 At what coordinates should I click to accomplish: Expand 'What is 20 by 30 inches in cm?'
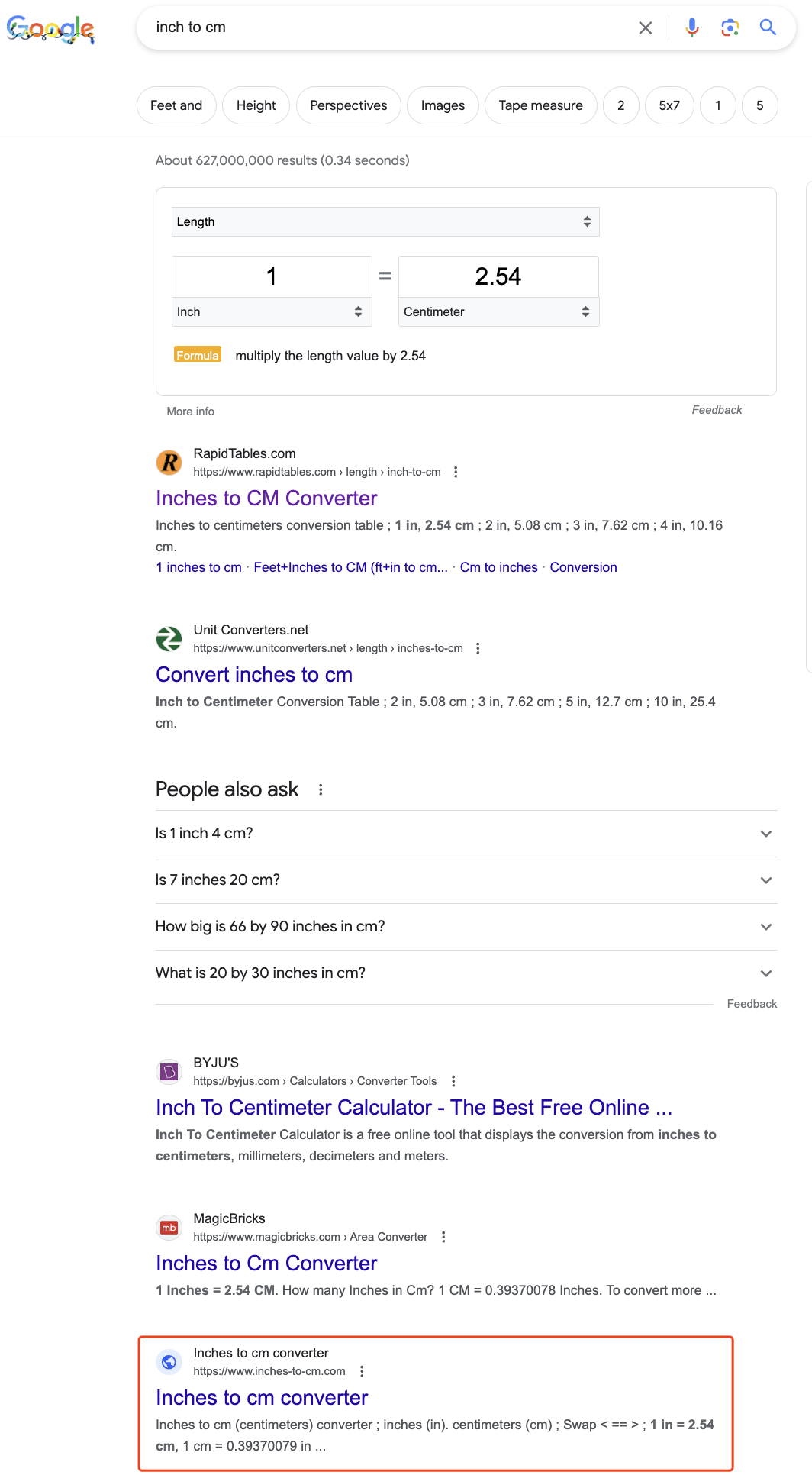point(466,973)
